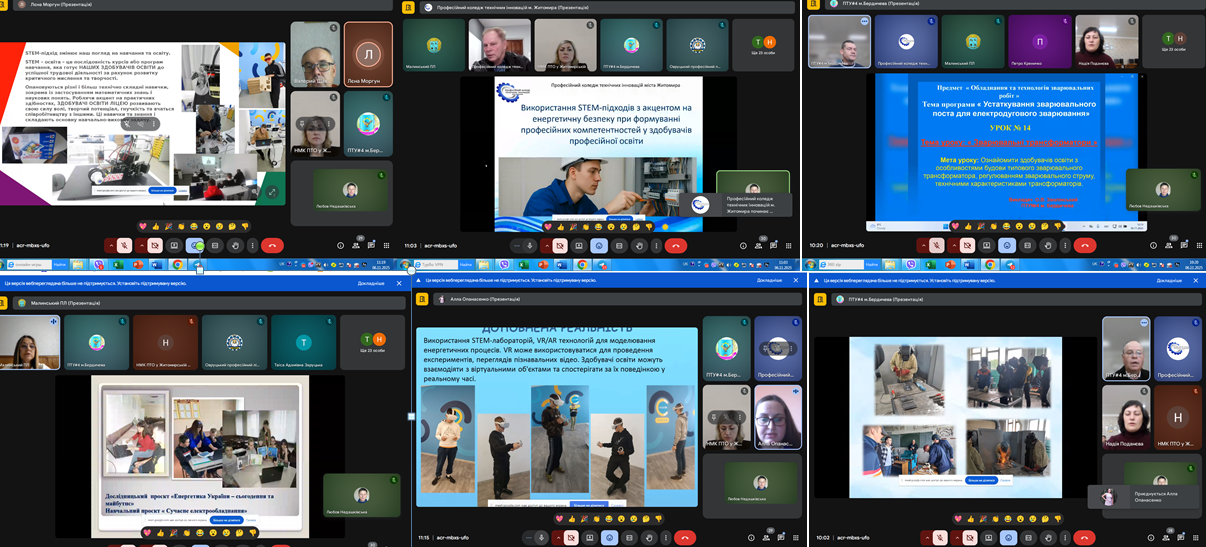Viewport: 1206px width, 547px height.
Task: Leave the 10:02 meeting with the red button
Action: coord(1085,537)
